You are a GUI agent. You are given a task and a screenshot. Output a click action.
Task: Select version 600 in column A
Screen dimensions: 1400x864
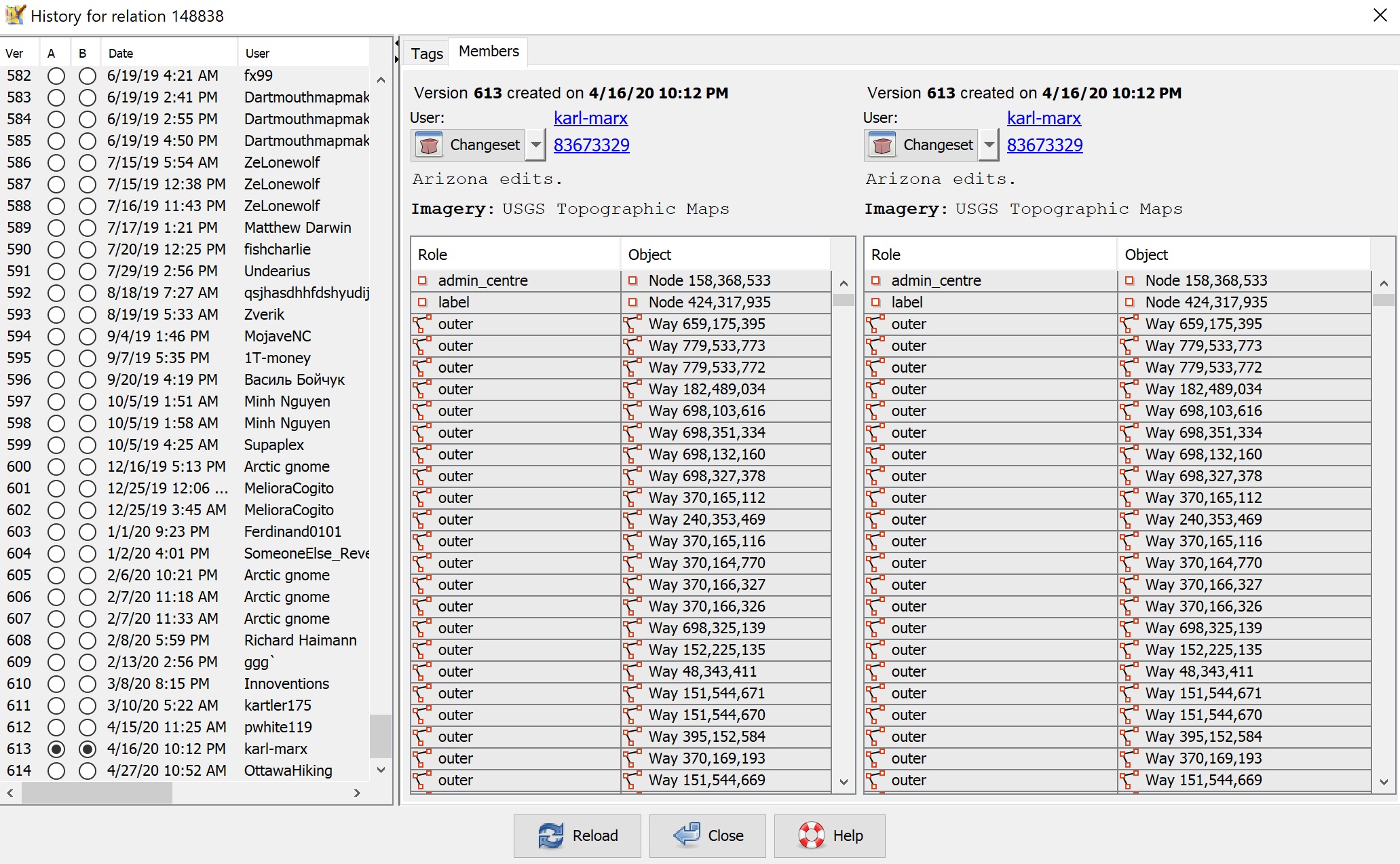(x=56, y=467)
